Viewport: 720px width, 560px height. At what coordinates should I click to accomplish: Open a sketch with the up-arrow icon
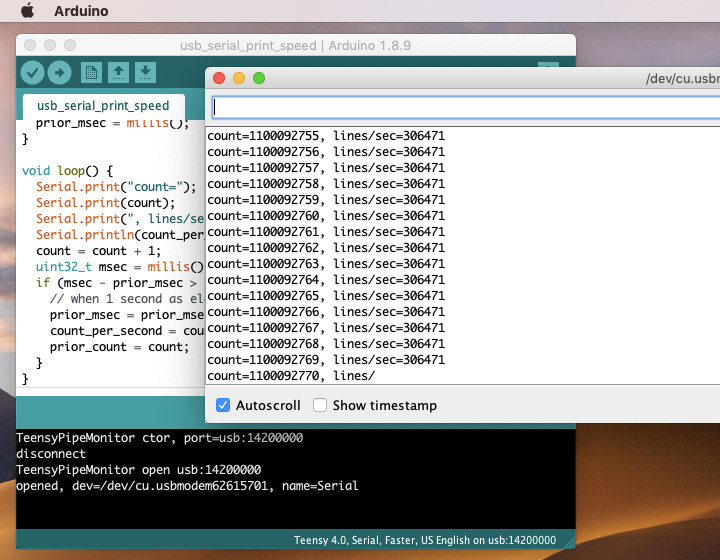[118, 73]
